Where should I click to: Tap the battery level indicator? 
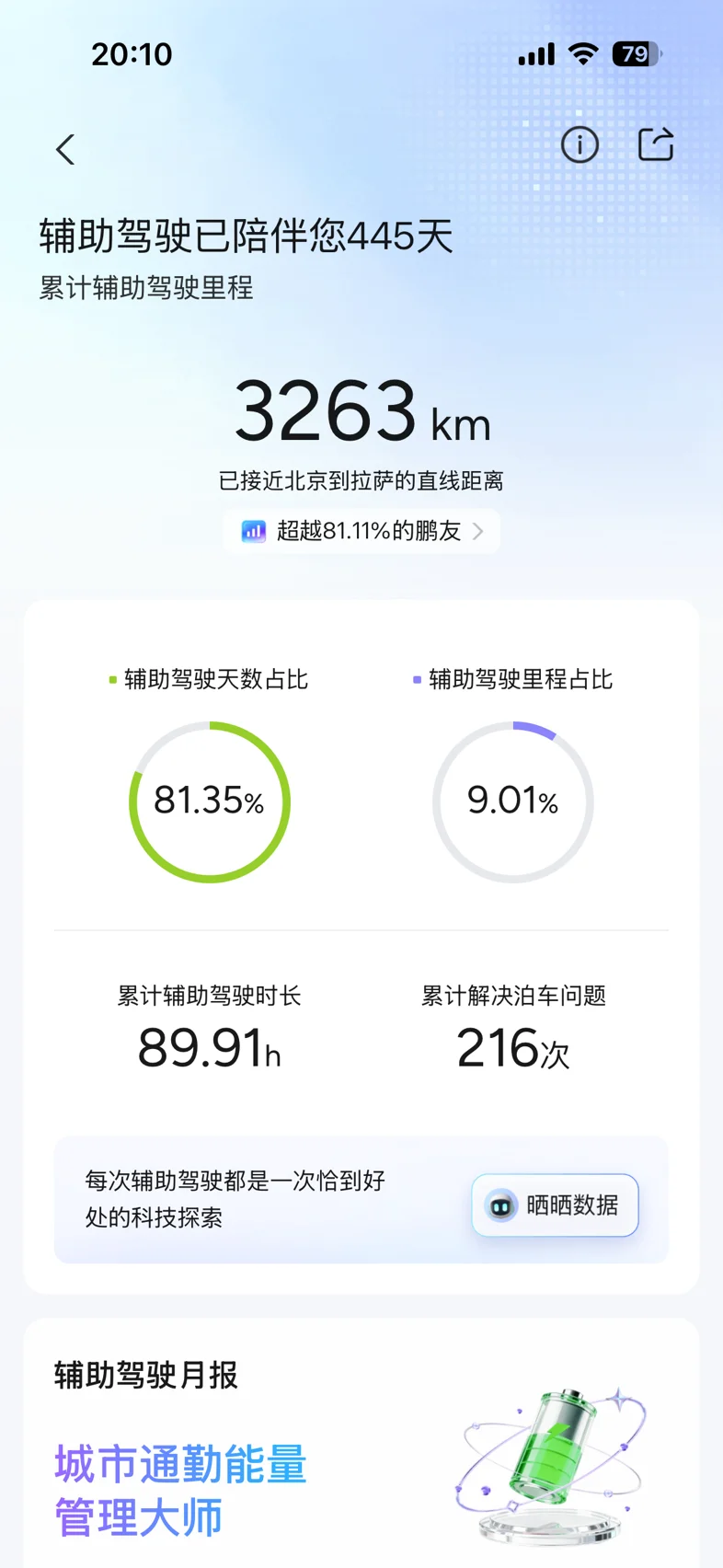[x=636, y=54]
